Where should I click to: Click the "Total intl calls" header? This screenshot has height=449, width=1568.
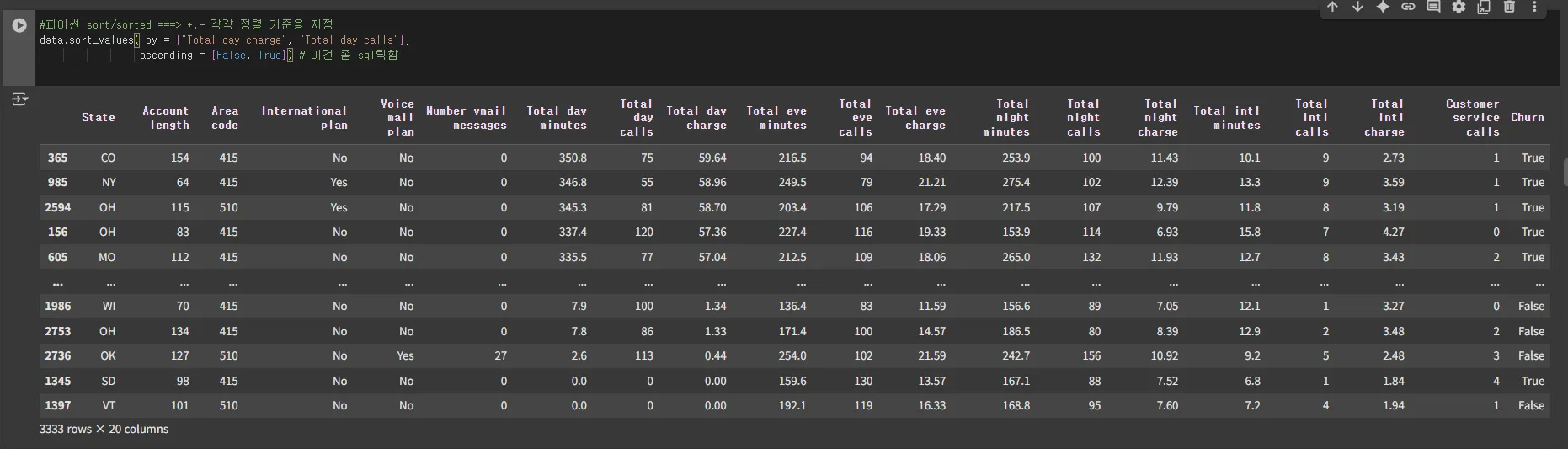tap(1312, 118)
